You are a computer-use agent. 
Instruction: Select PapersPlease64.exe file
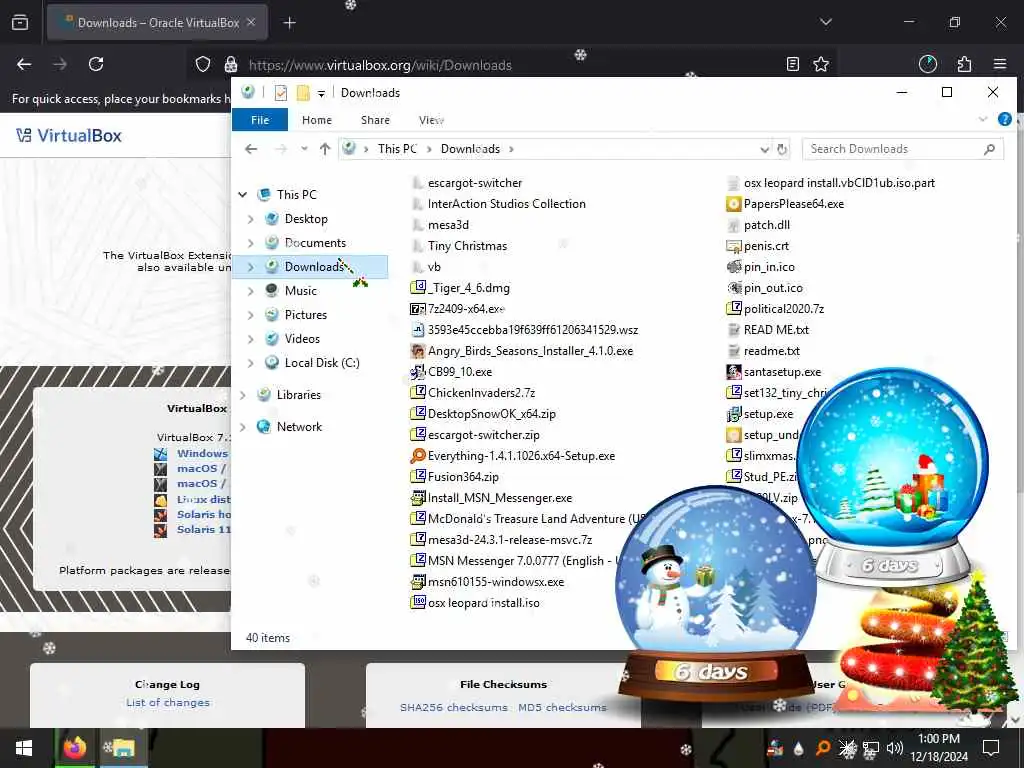click(x=786, y=204)
